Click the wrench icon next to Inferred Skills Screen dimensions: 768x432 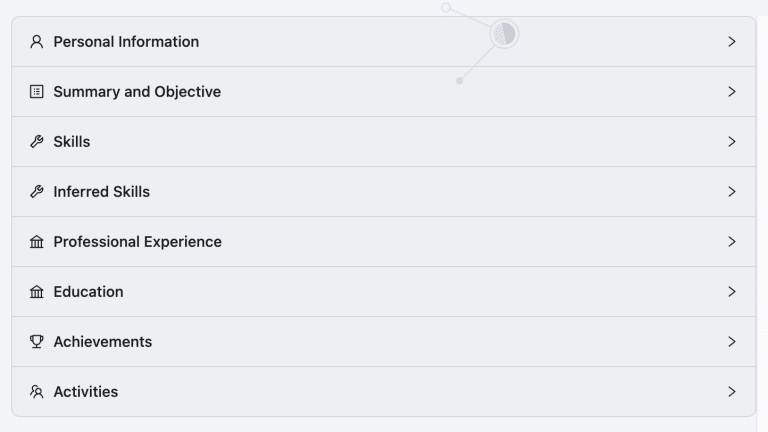point(37,192)
